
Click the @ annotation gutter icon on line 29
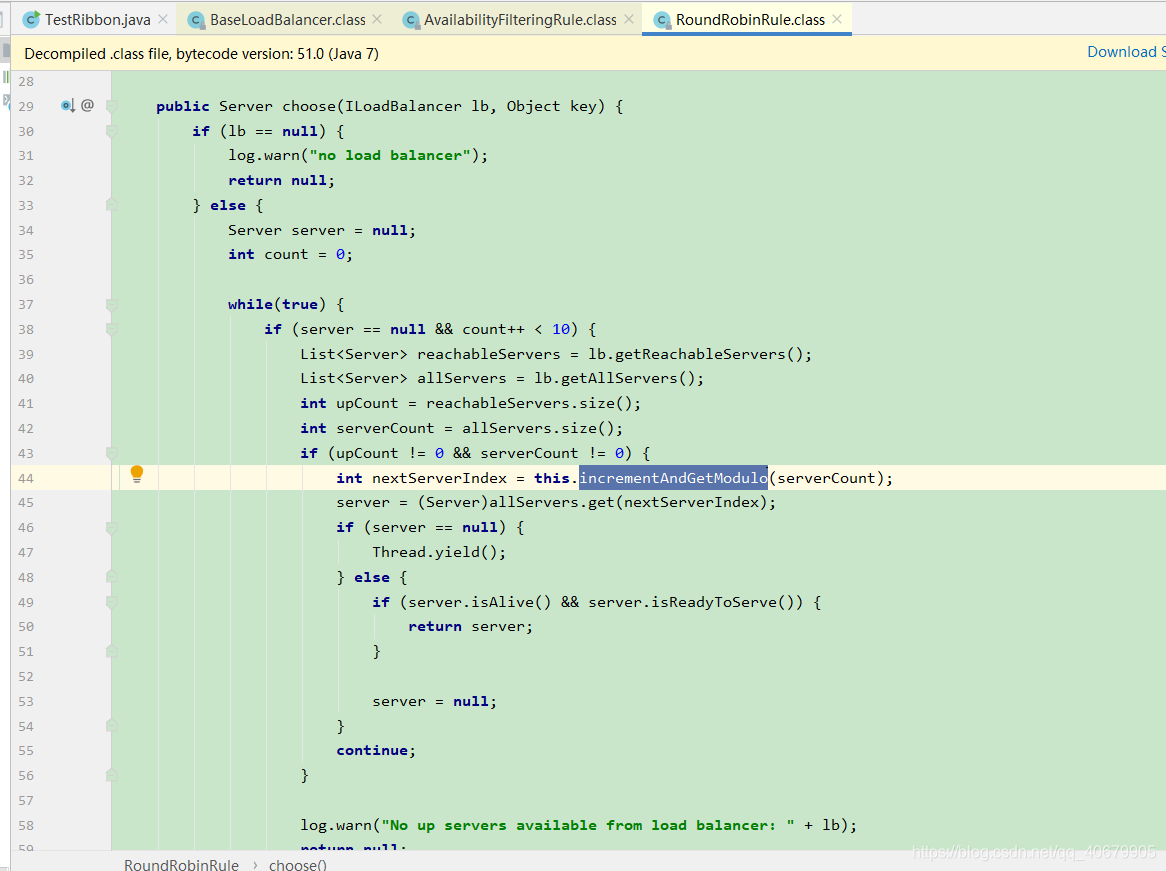click(87, 106)
